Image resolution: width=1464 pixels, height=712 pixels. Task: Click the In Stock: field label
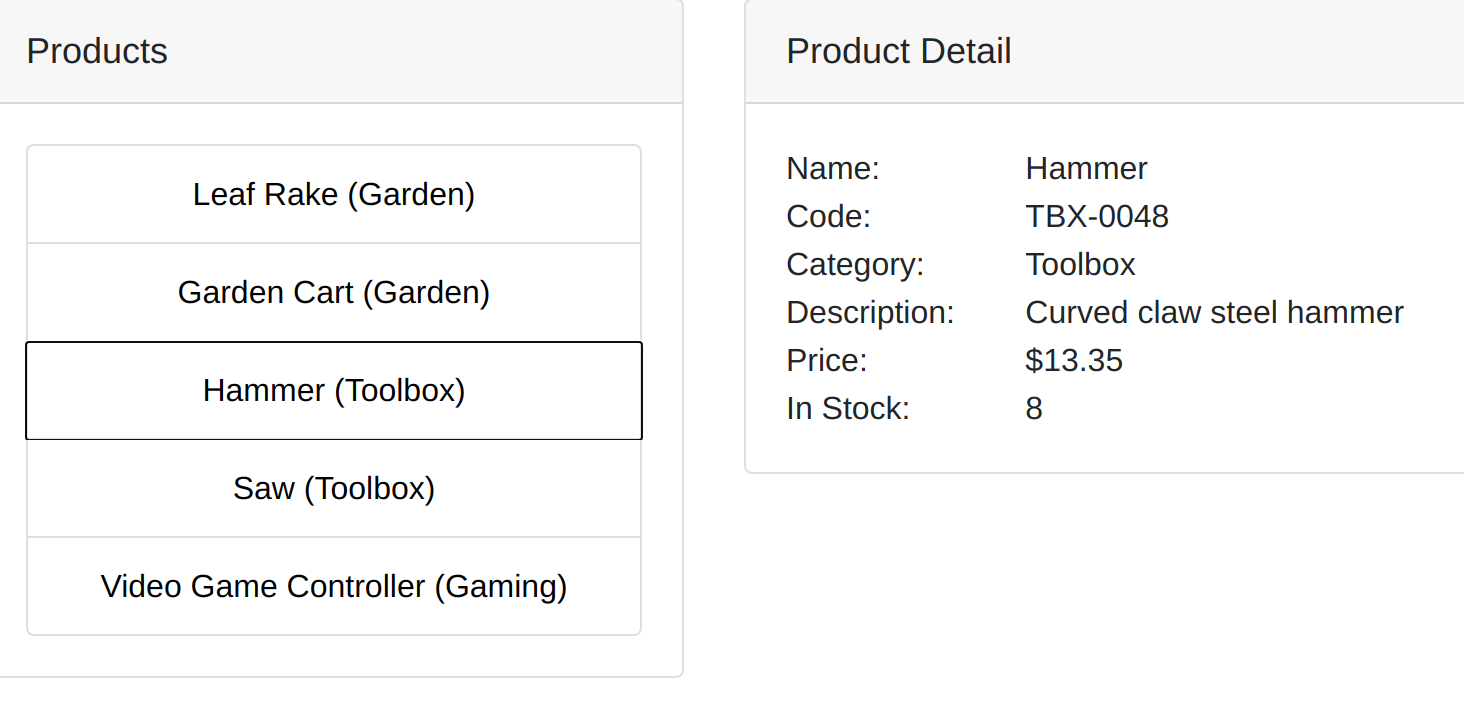[x=848, y=408]
